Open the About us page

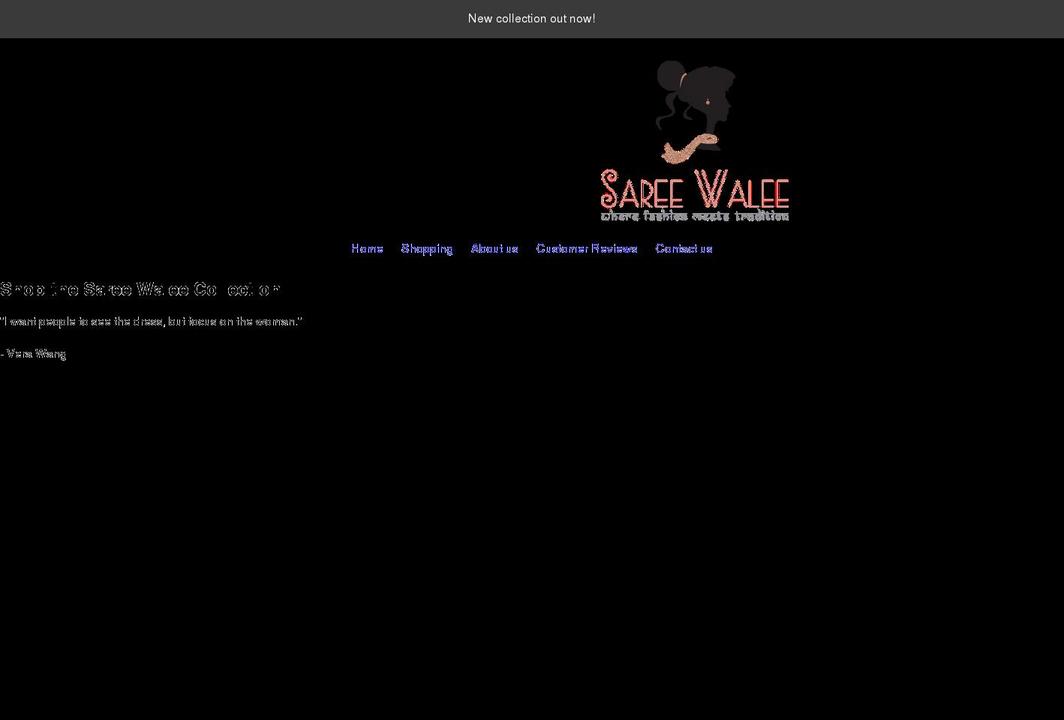coord(494,248)
